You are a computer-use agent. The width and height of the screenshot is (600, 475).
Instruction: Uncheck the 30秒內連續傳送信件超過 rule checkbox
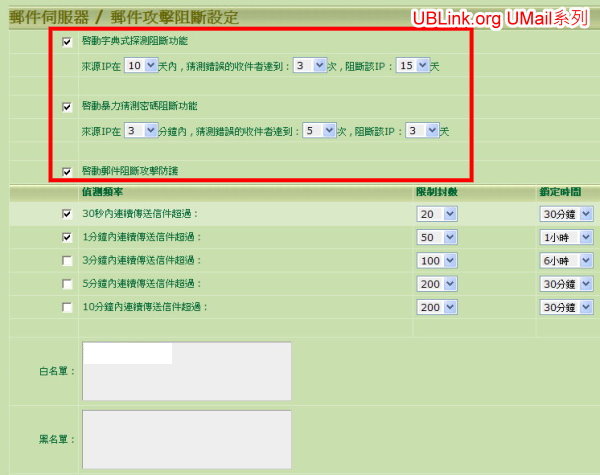point(67,213)
